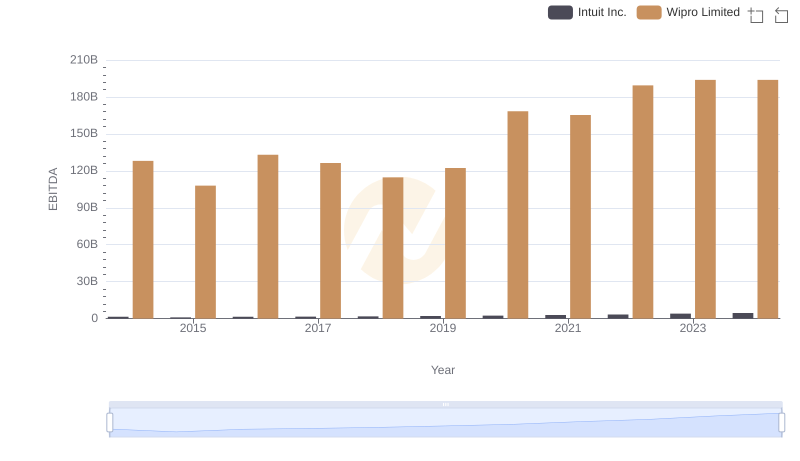Click the tallest Wipro bar for 2024
Screen dimensions: 800x461
click(x=768, y=199)
